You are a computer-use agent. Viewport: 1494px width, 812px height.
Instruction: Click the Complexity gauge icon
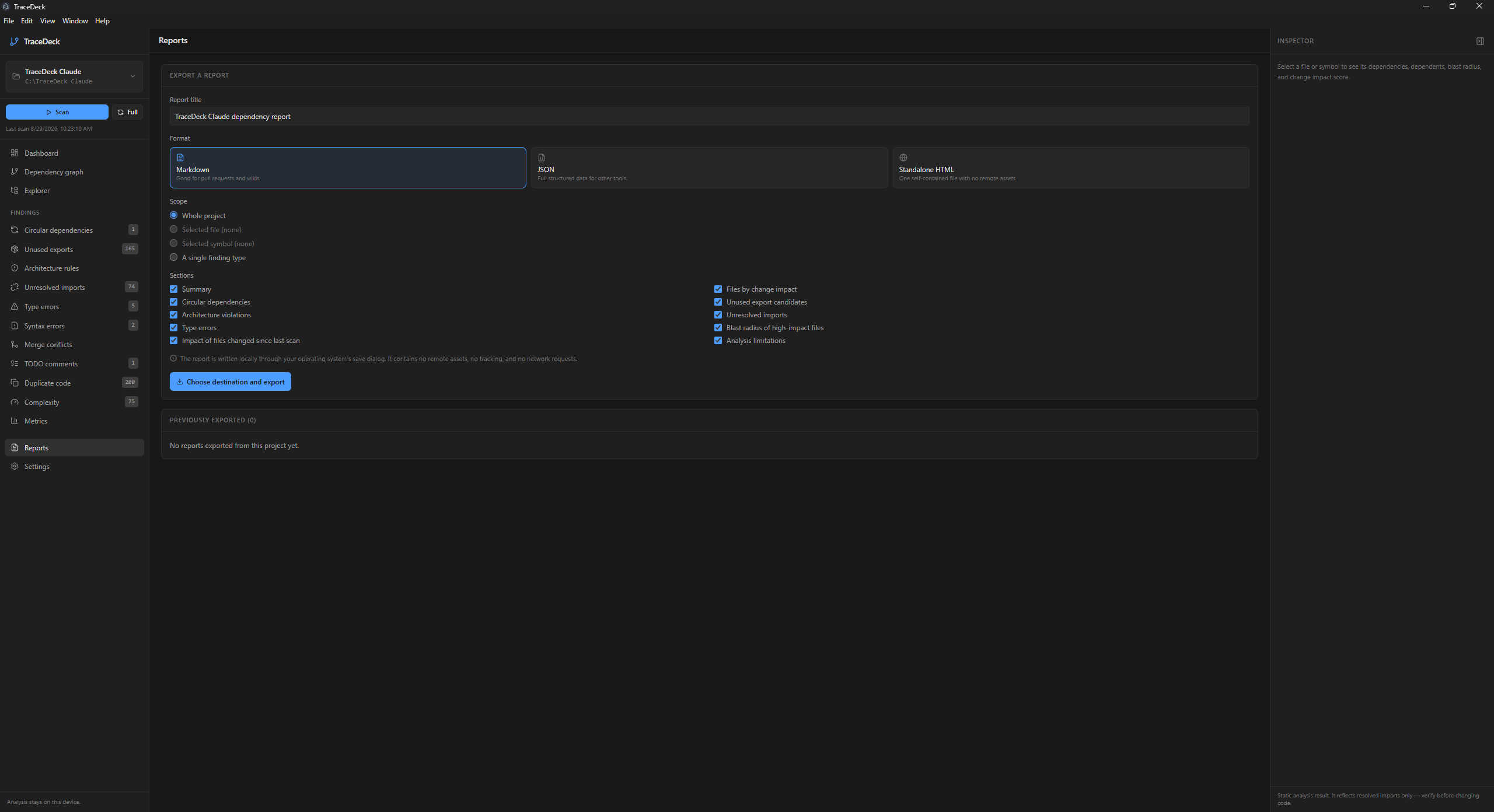click(x=15, y=402)
